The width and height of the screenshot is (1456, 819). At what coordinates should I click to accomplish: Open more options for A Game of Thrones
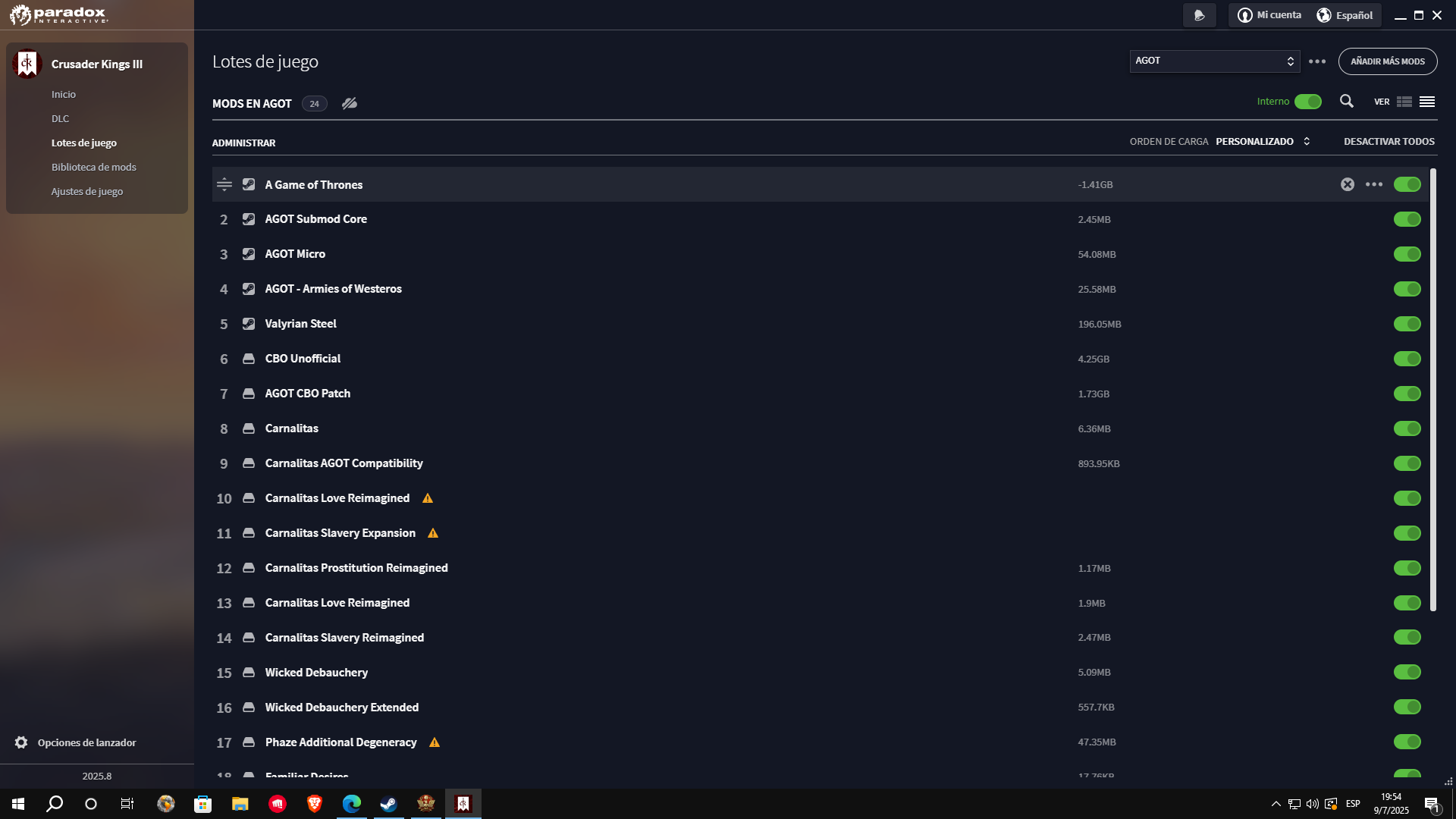click(1374, 184)
